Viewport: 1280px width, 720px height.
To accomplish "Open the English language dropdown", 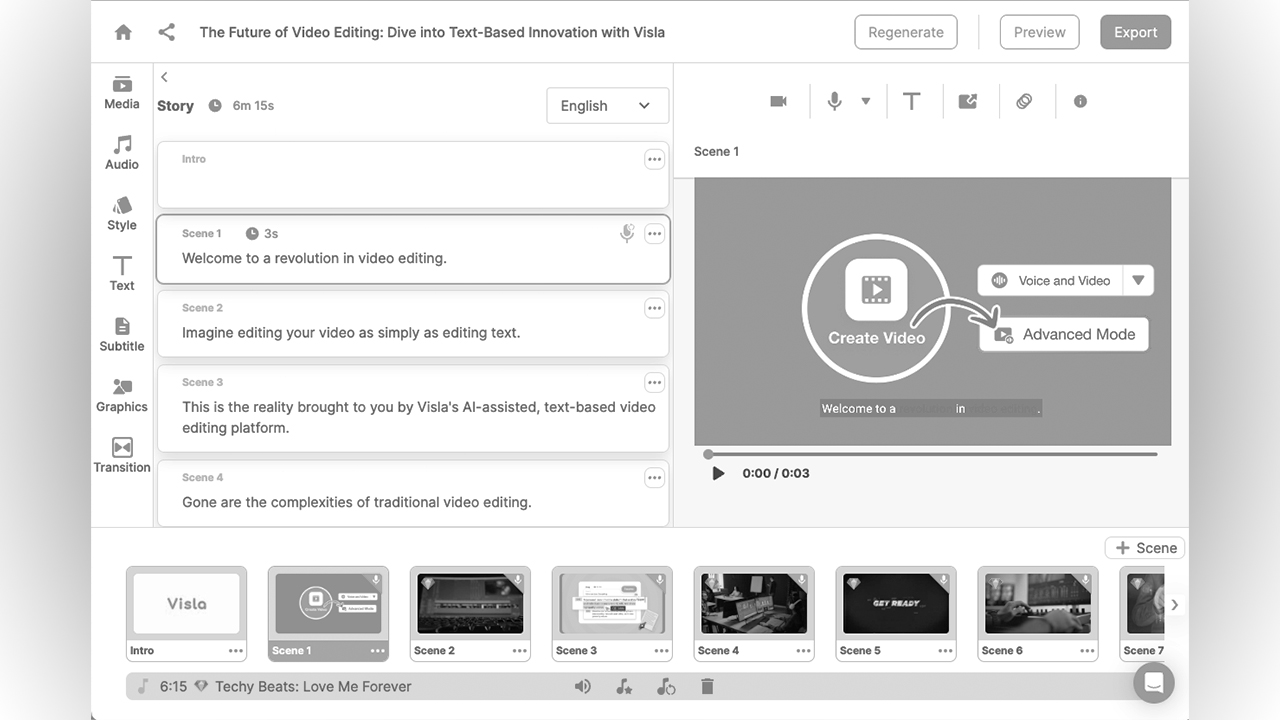I will click(x=607, y=105).
